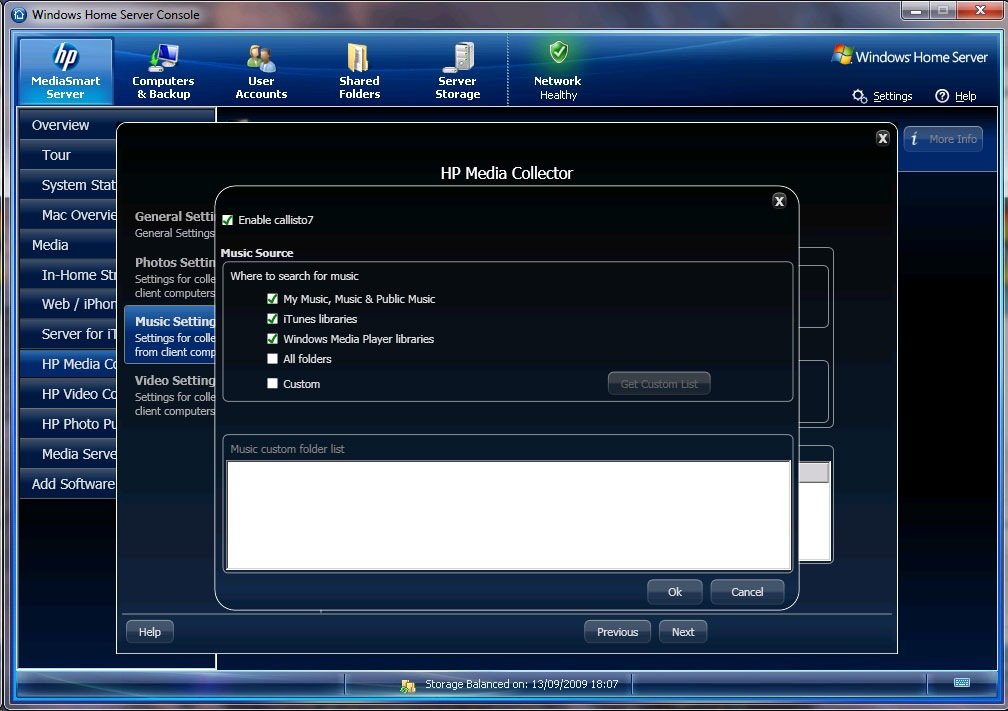The height and width of the screenshot is (711, 1008).
Task: Cancel the music source dialog
Action: point(747,592)
